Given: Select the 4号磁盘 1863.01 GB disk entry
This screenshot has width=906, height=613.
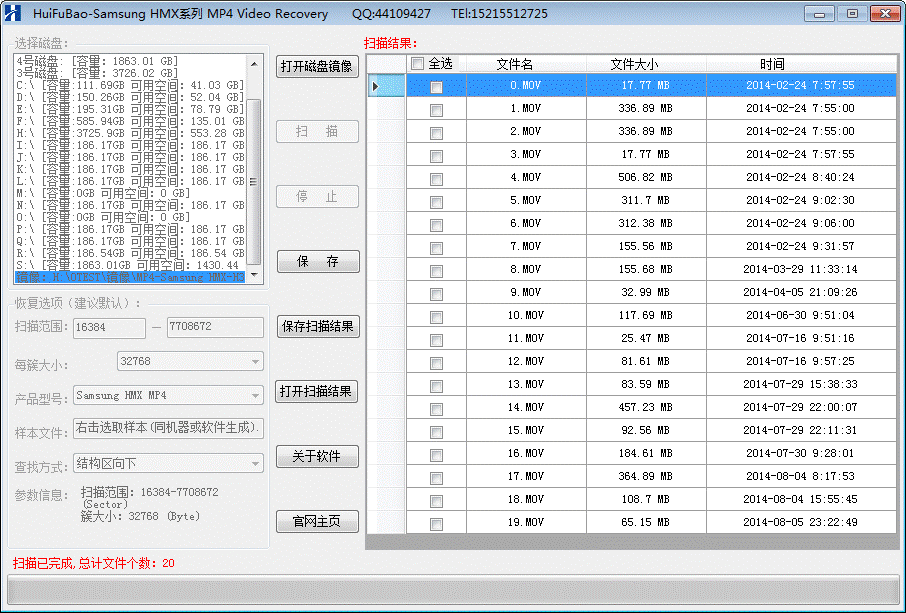Looking at the screenshot, I should coord(131,61).
